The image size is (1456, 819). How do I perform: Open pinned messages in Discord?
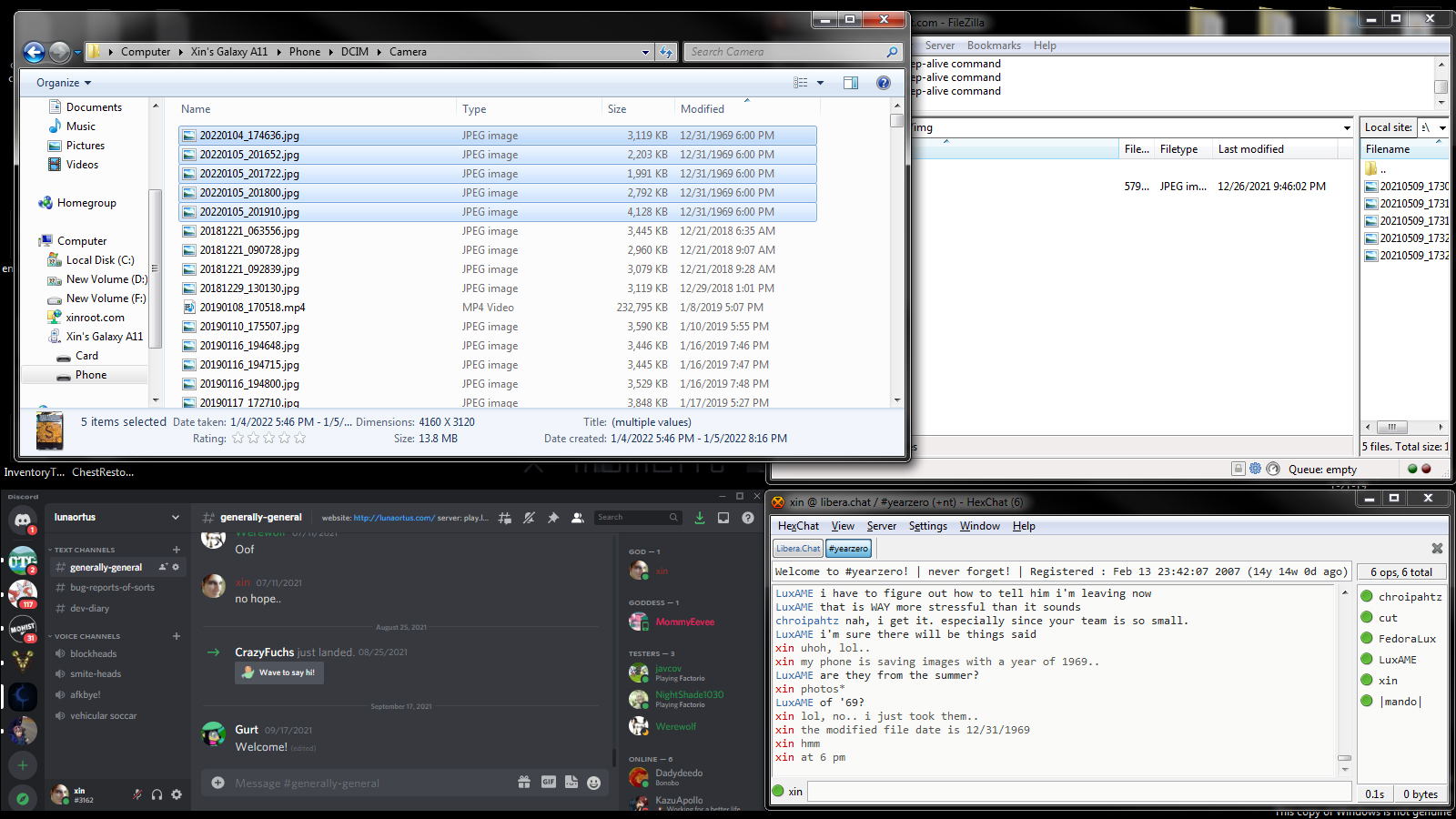pyautogui.click(x=553, y=518)
